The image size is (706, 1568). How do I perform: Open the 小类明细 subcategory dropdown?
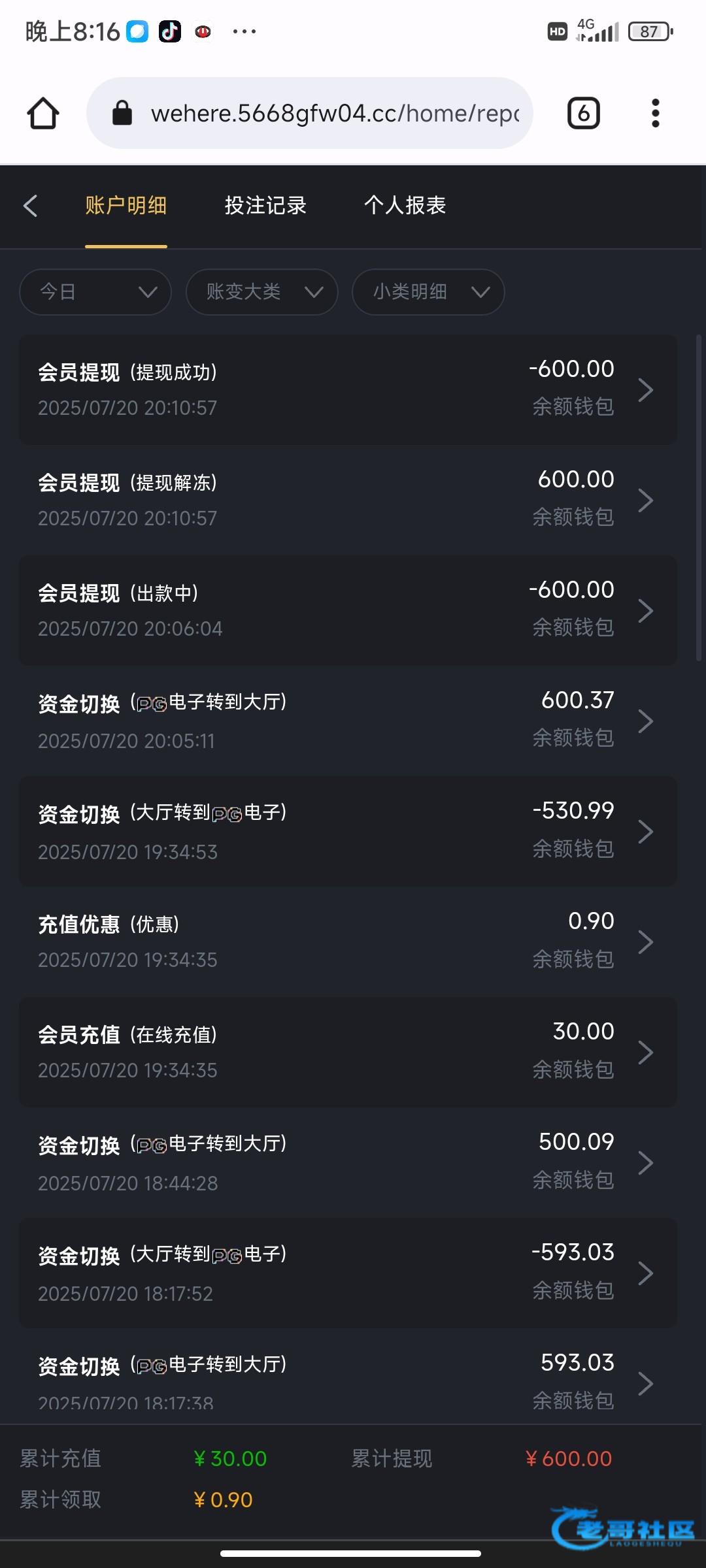click(x=428, y=291)
